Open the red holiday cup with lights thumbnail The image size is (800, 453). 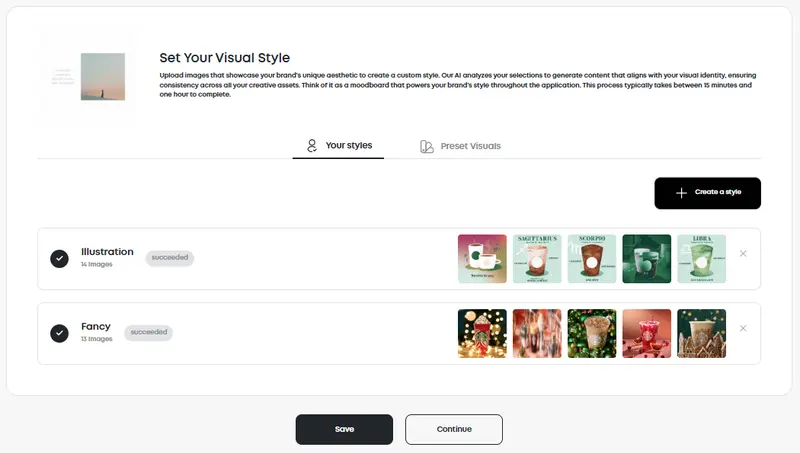click(482, 333)
